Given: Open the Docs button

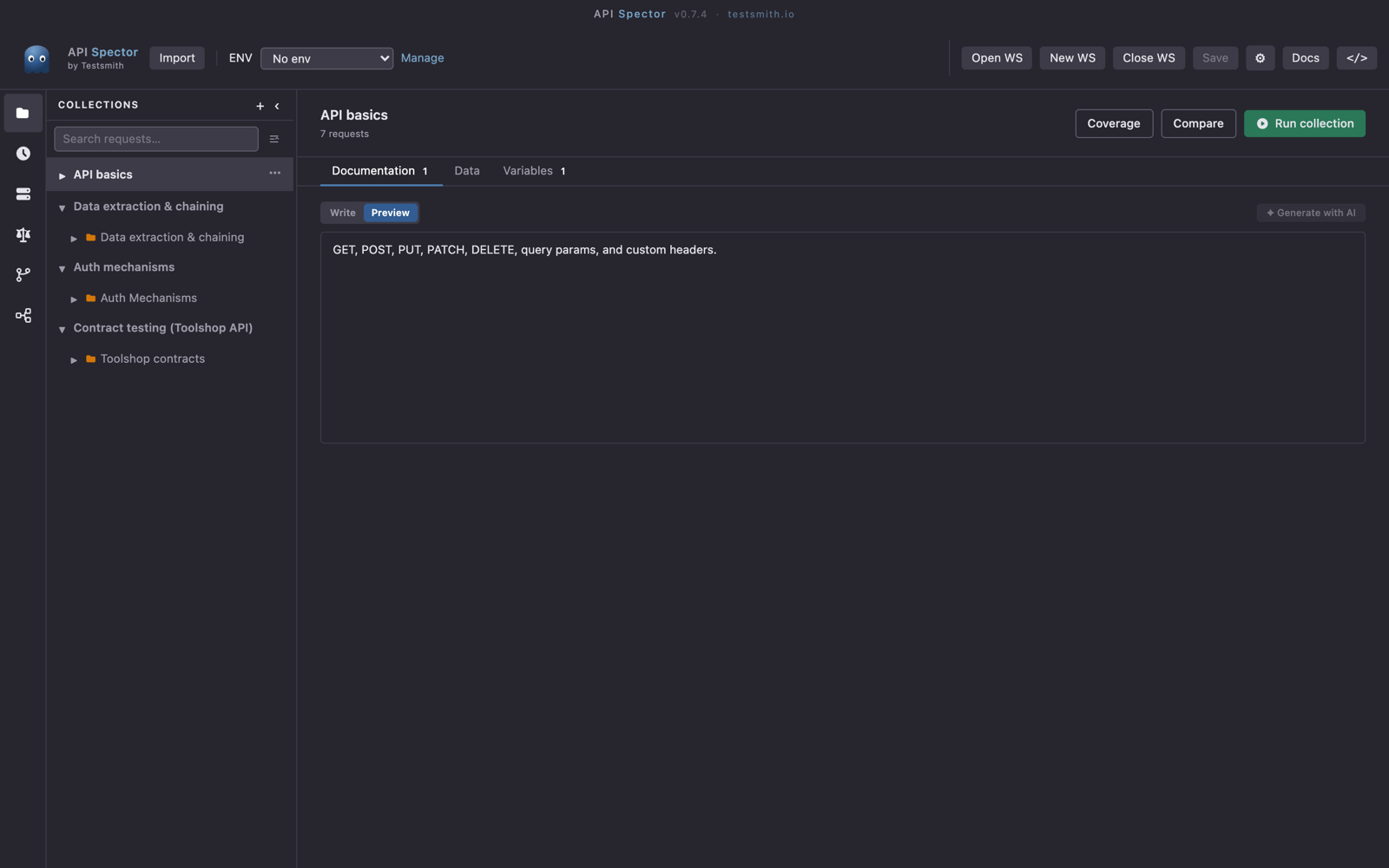Looking at the screenshot, I should pyautogui.click(x=1305, y=58).
